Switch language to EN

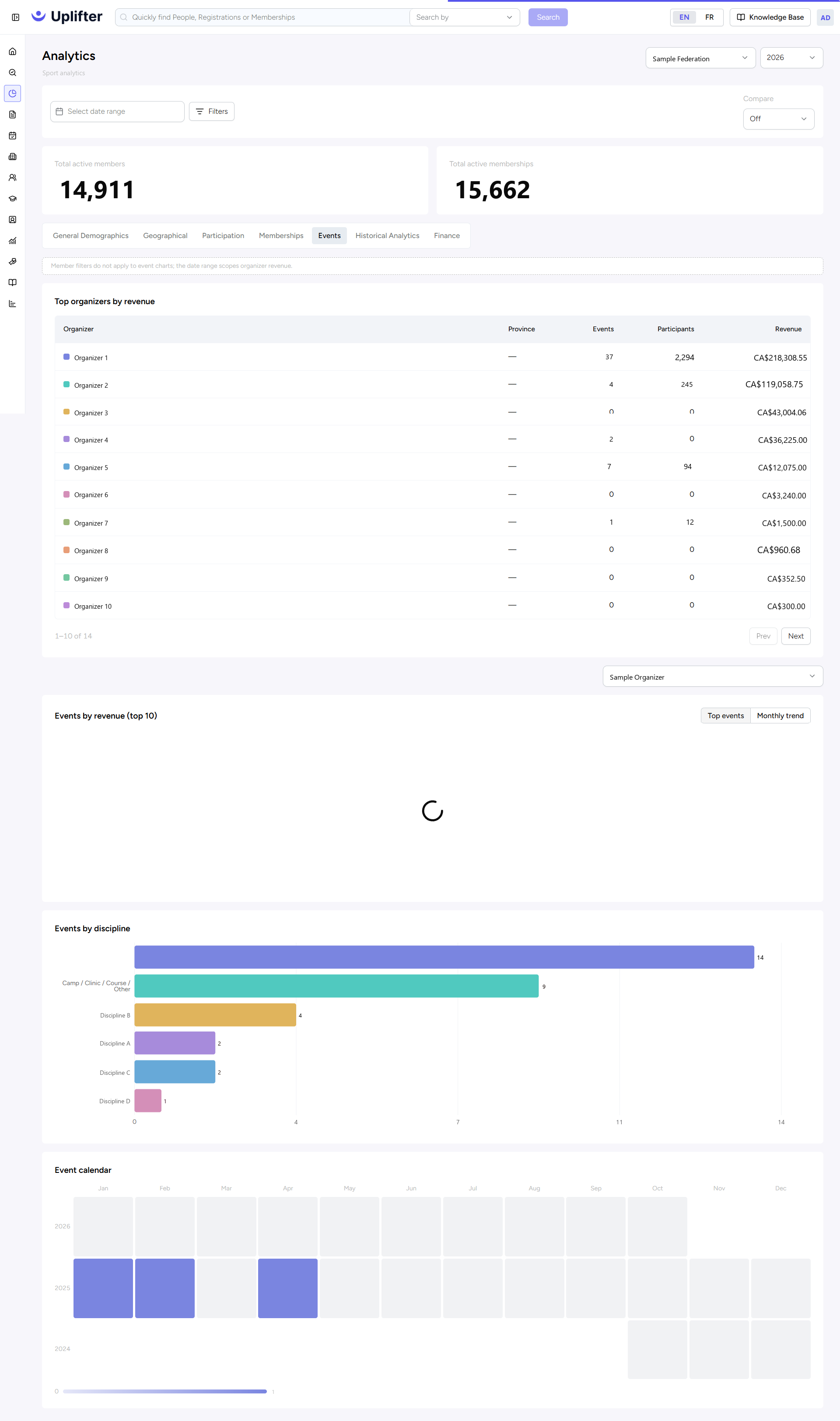pyautogui.click(x=684, y=18)
